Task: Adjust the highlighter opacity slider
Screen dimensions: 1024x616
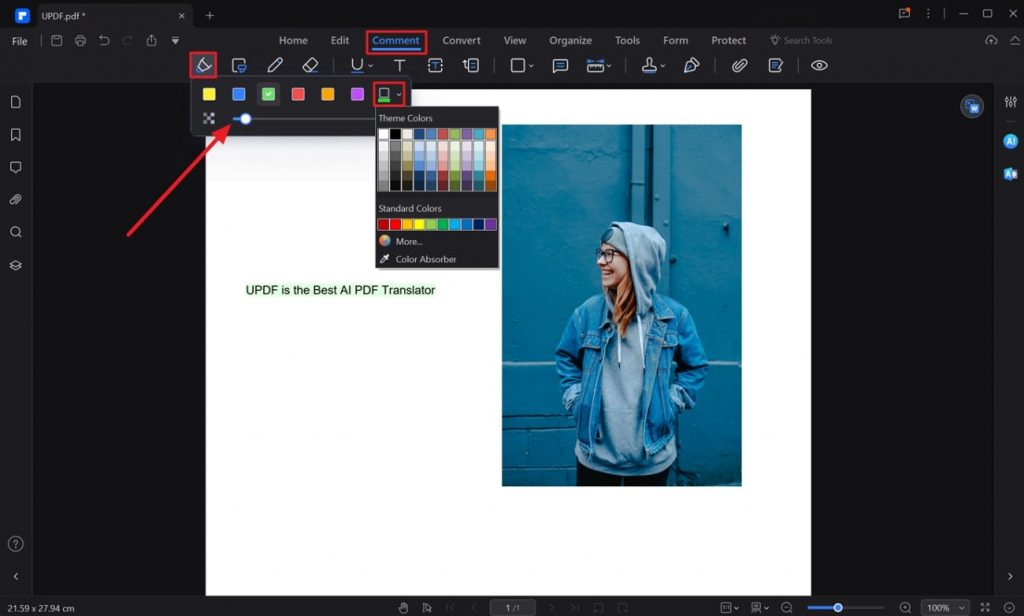Action: pos(245,120)
